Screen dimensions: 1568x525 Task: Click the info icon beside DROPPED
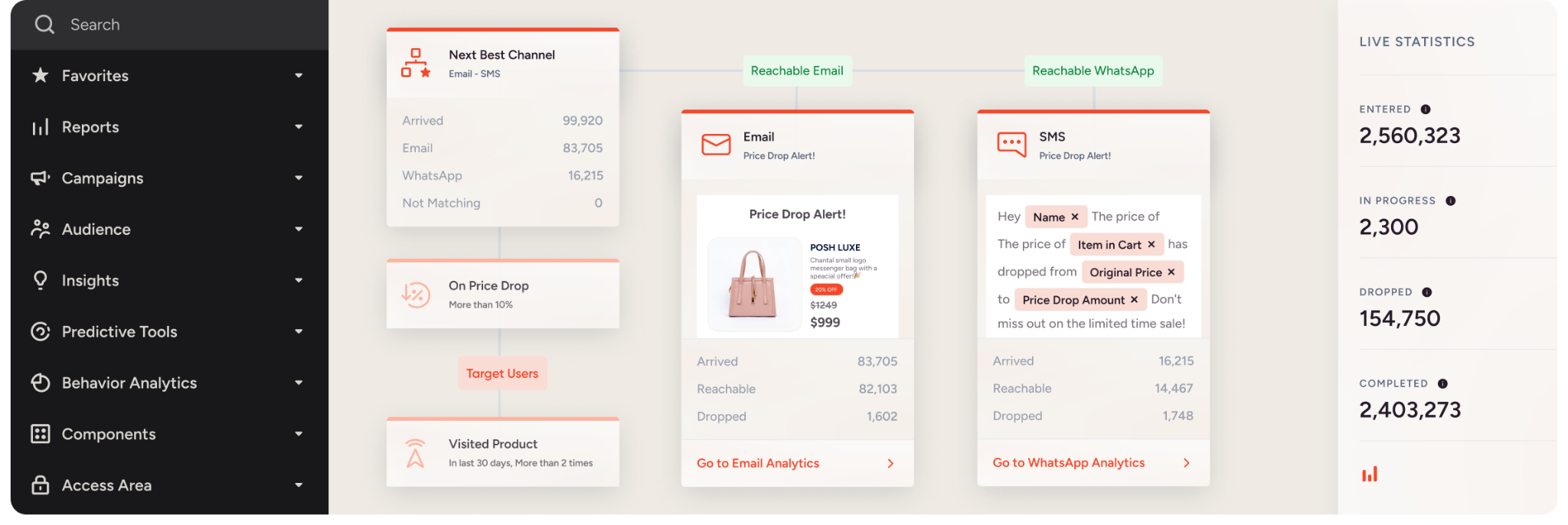[x=1426, y=292]
